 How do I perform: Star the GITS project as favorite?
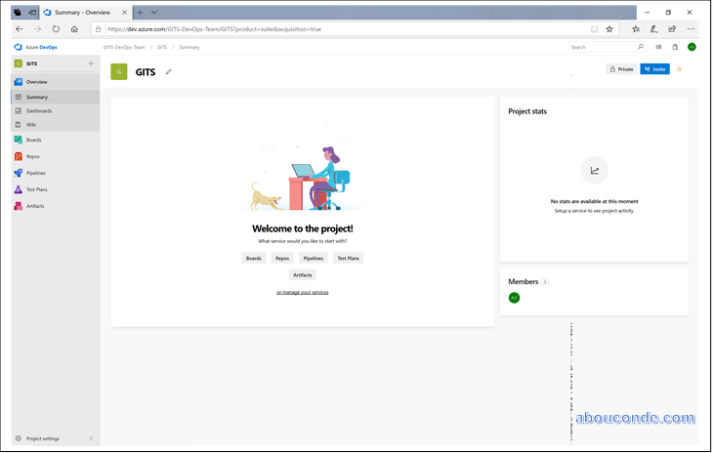679,69
